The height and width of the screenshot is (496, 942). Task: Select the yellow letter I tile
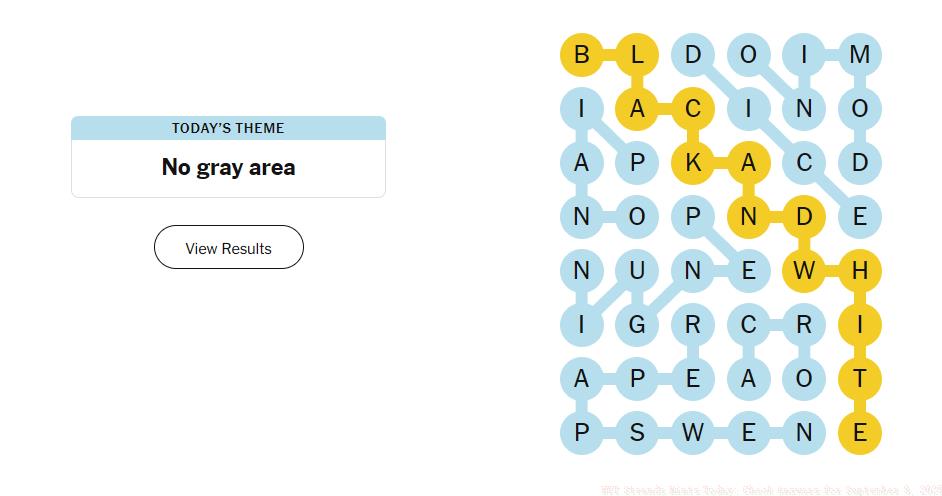[860, 325]
